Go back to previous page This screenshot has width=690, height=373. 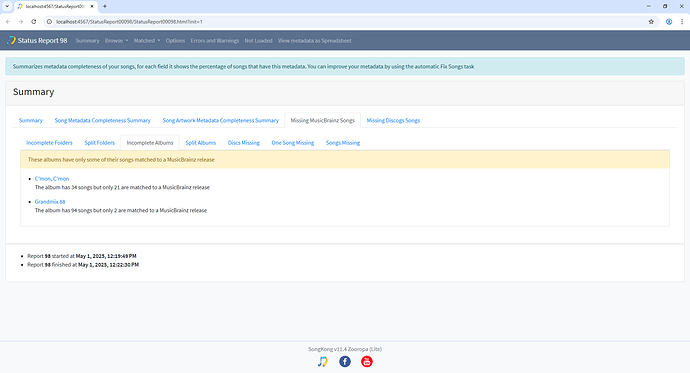(x=8, y=22)
